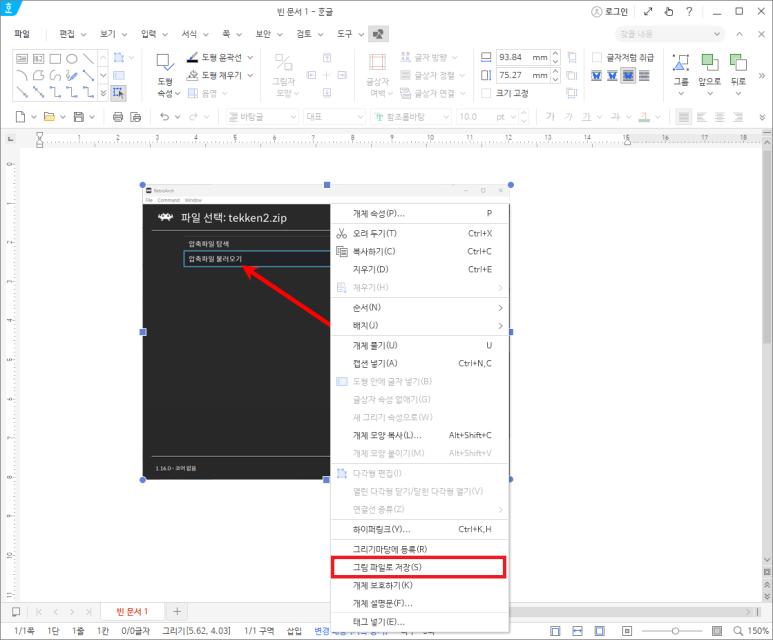
Task: Click the shape fill bucket icon
Action: [x=192, y=75]
